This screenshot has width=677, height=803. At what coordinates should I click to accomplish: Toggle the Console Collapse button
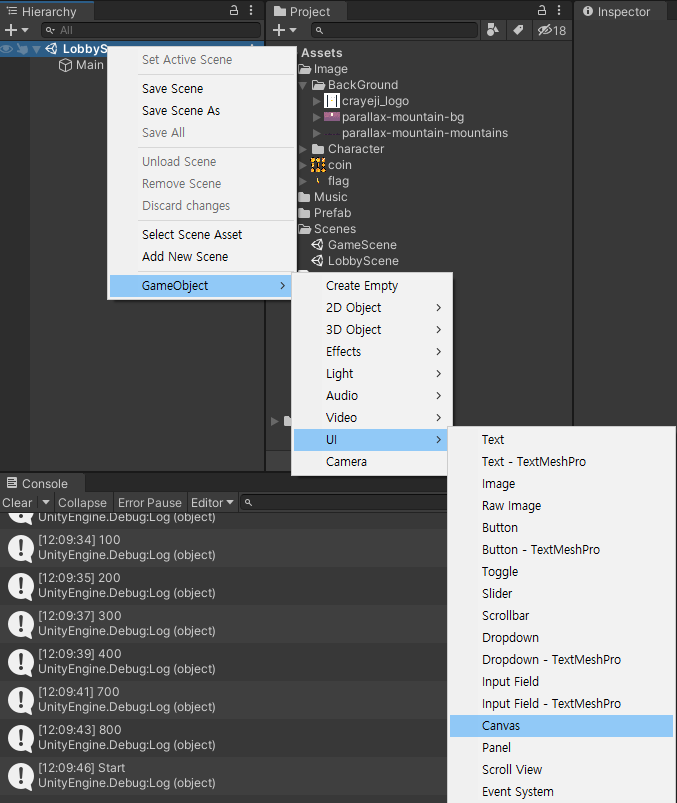tap(82, 503)
